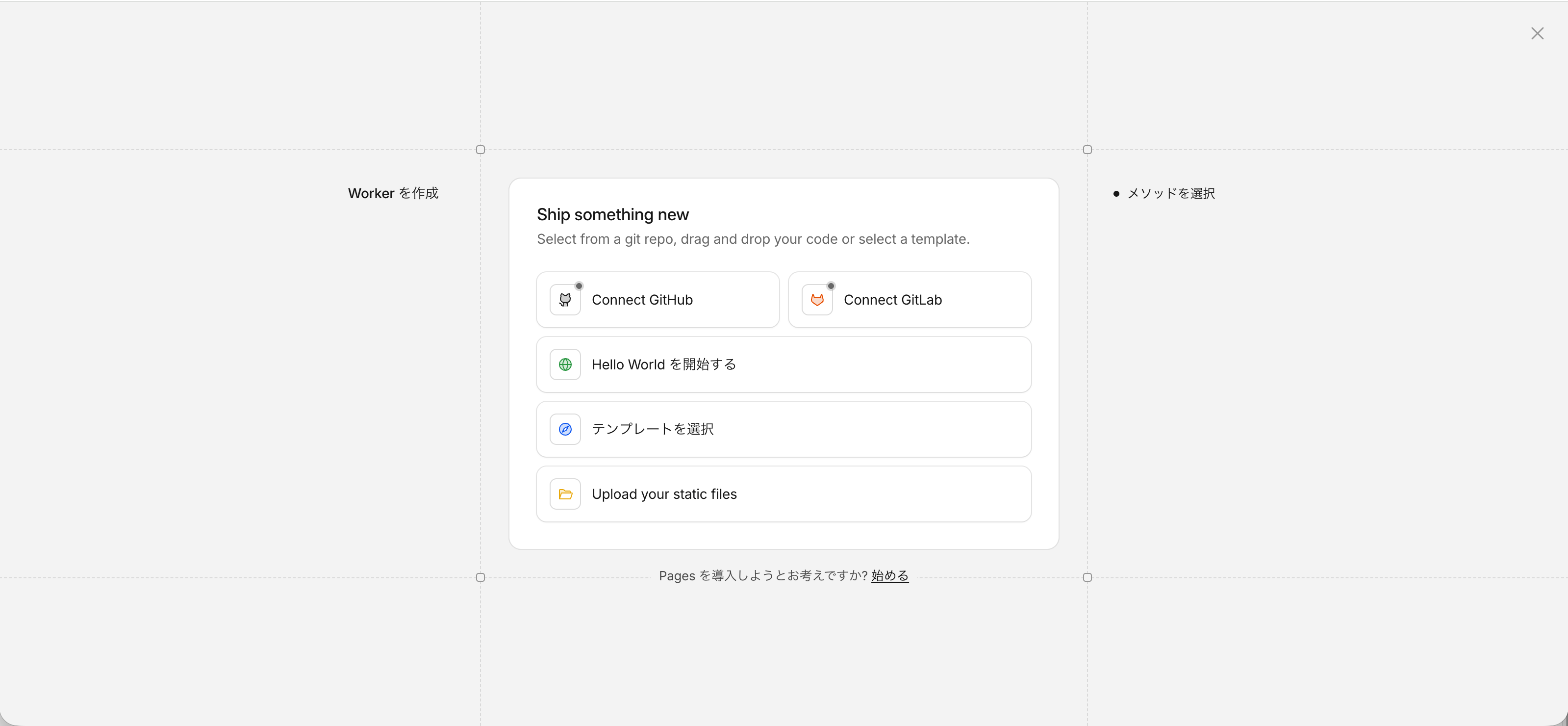Follow the 始める link for Pages
Image resolution: width=1568 pixels, height=726 pixels.
tap(889, 575)
